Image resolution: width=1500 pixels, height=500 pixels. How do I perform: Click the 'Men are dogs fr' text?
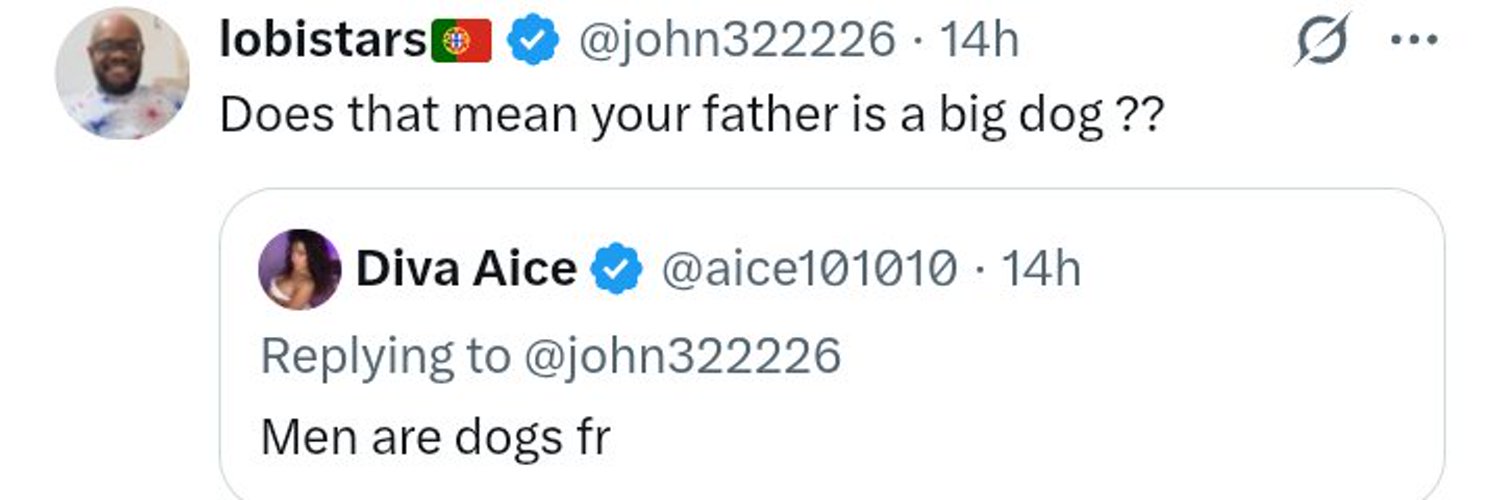click(435, 437)
